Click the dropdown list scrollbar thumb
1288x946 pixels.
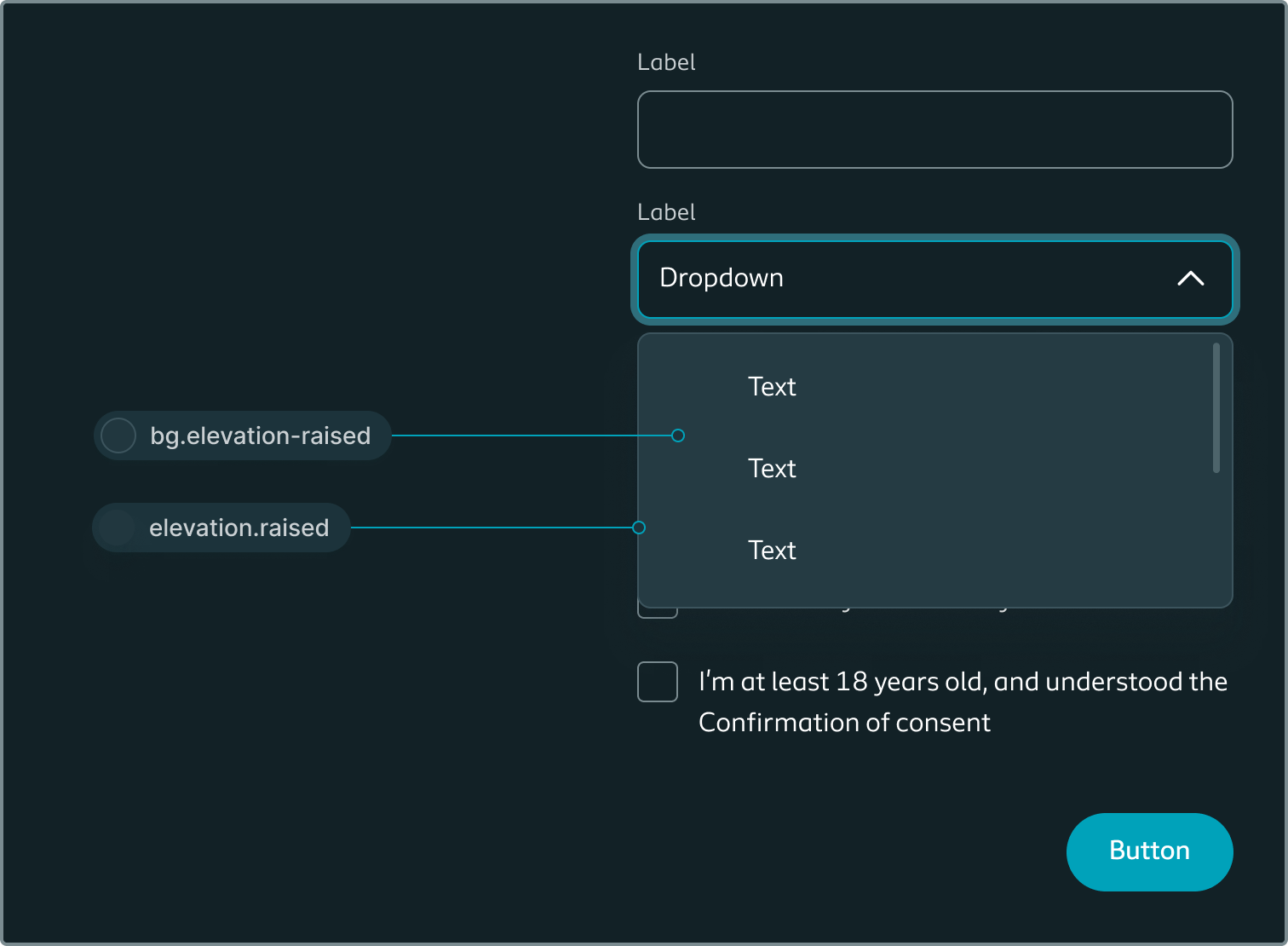(x=1216, y=407)
